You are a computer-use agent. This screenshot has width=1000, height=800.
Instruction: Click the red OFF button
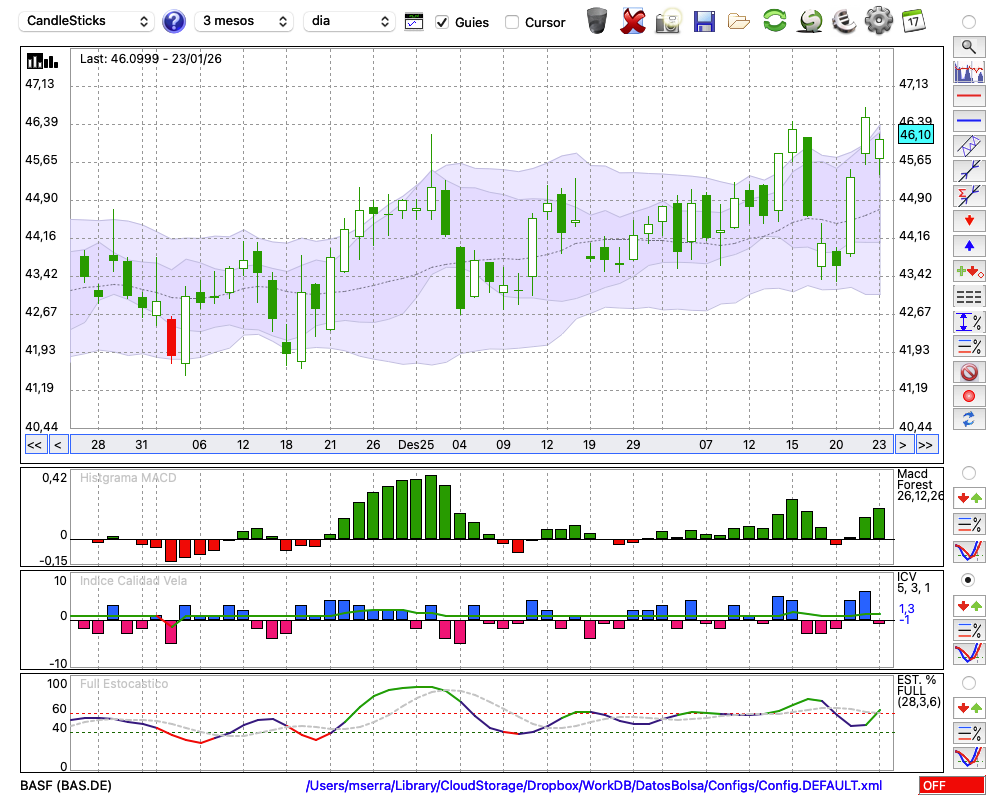click(x=951, y=786)
